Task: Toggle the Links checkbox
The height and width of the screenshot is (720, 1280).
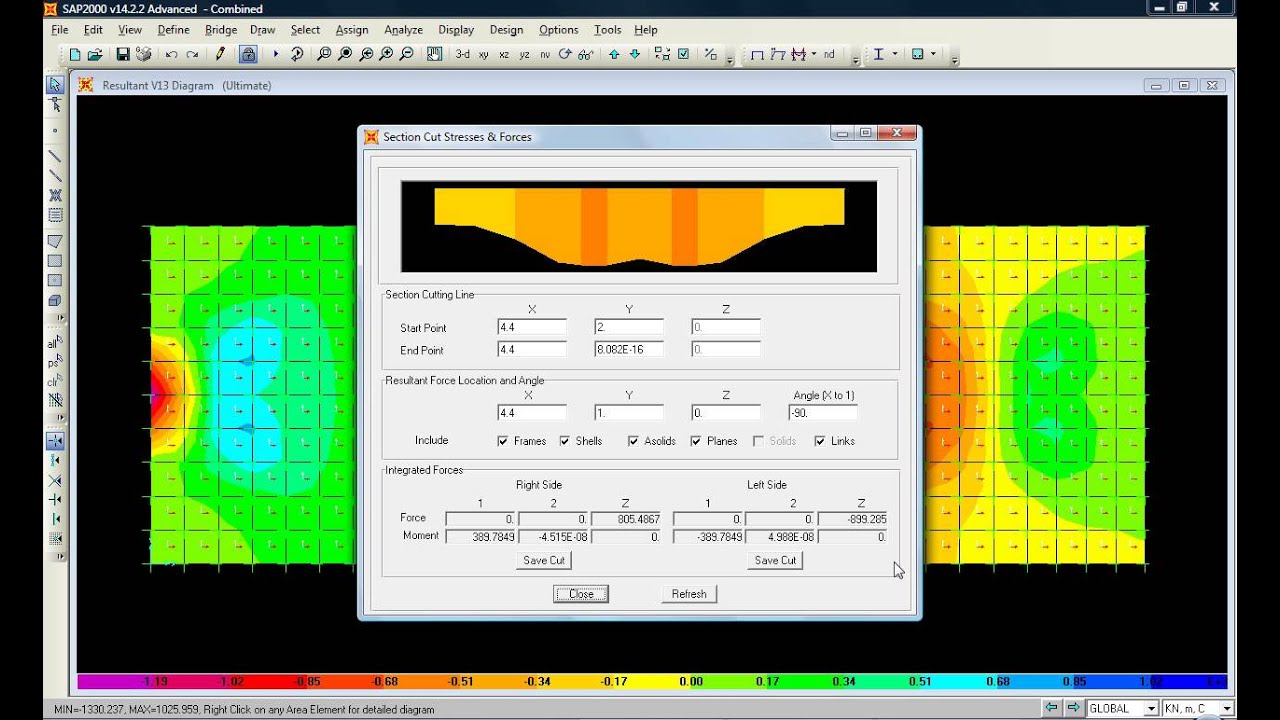Action: coord(820,441)
